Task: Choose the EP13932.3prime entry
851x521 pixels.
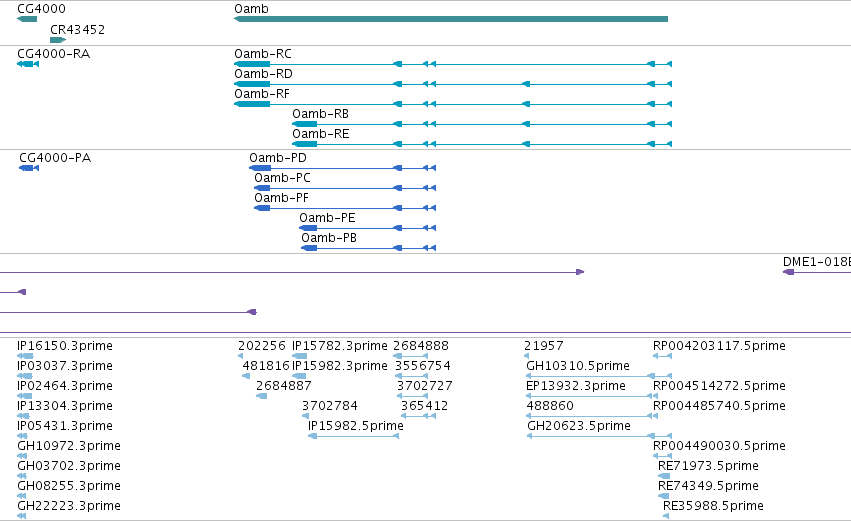Action: 576,386
